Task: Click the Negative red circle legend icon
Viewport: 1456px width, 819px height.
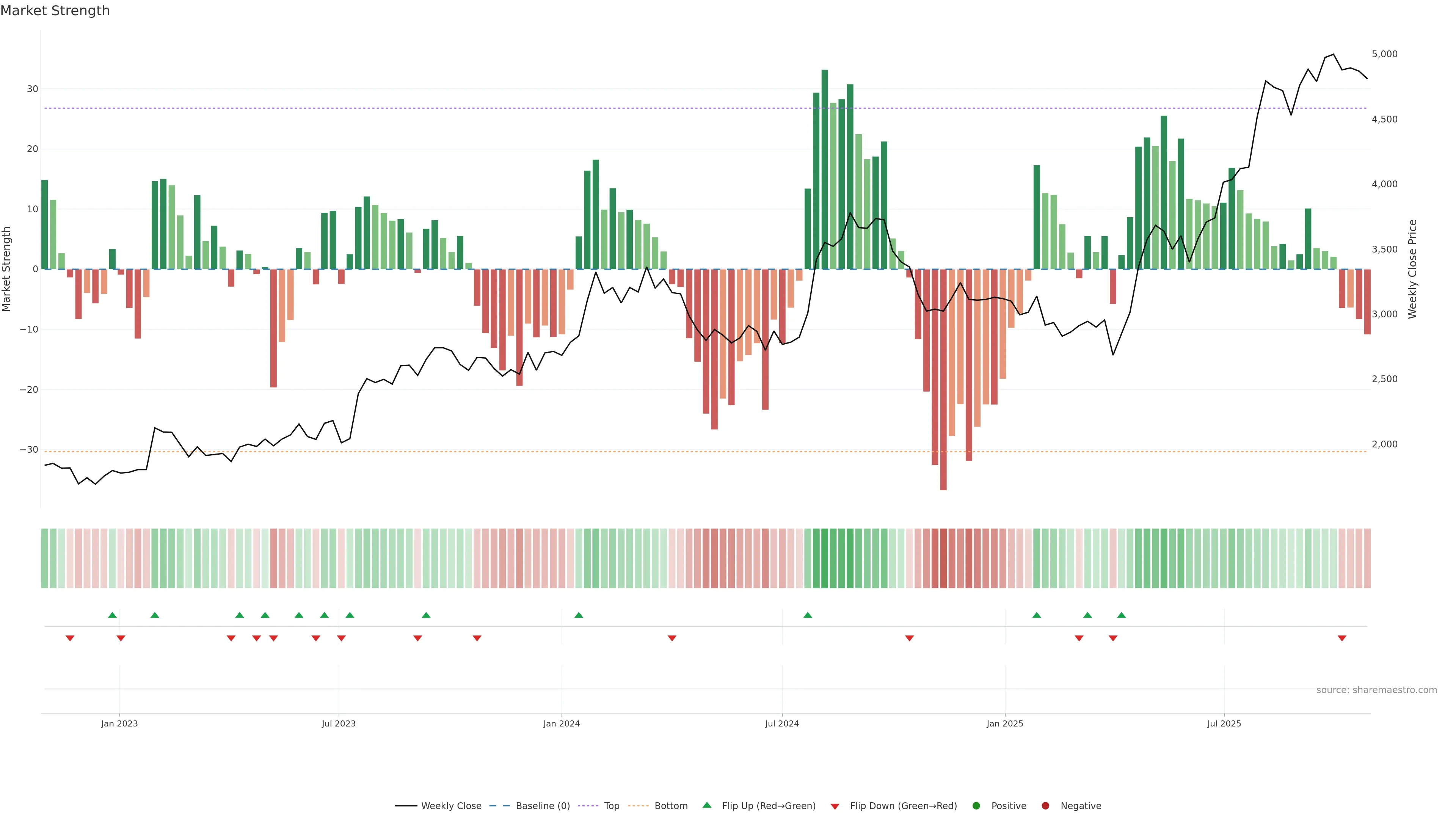Action: [1045, 806]
